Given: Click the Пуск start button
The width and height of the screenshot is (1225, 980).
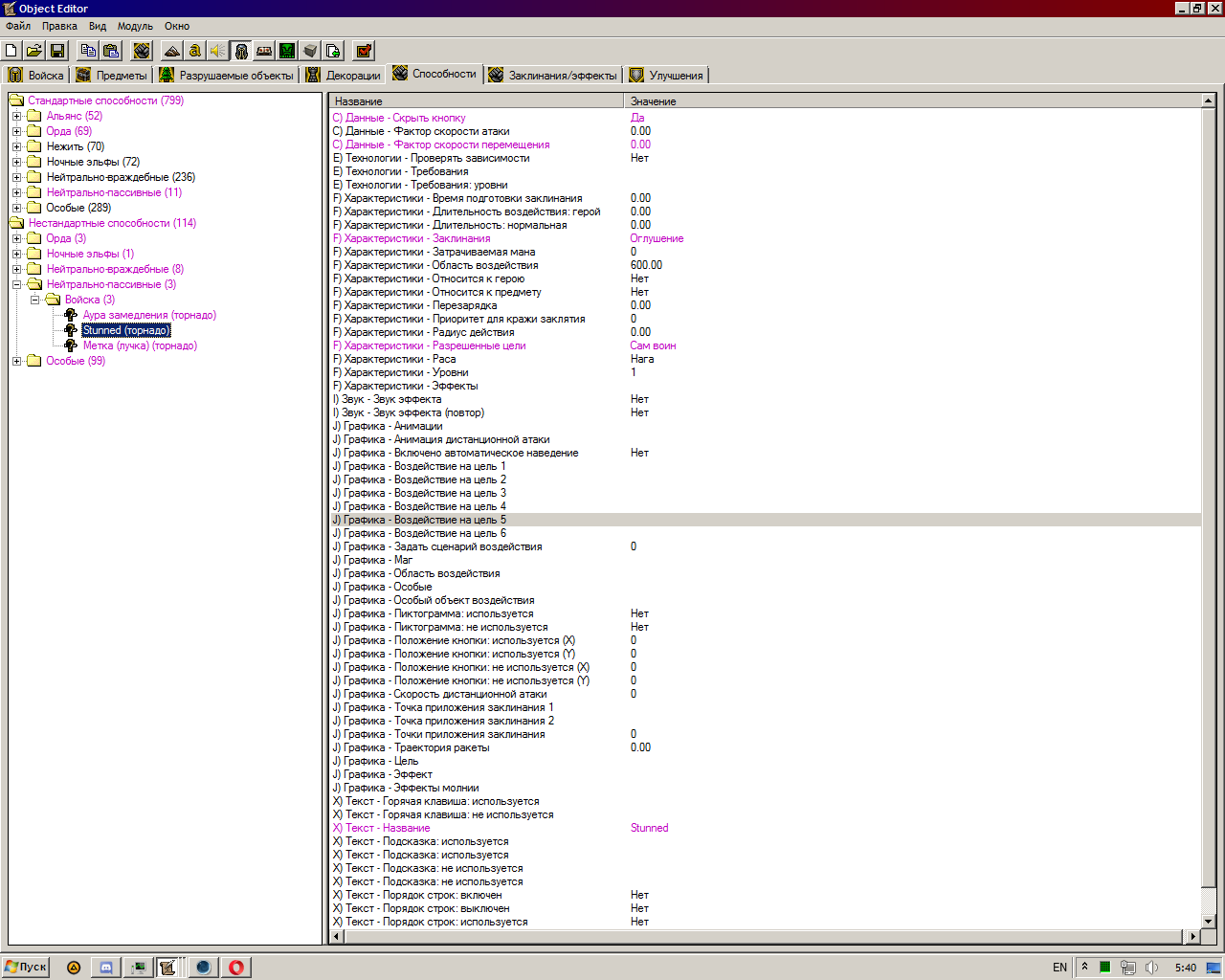Looking at the screenshot, I should click(26, 968).
